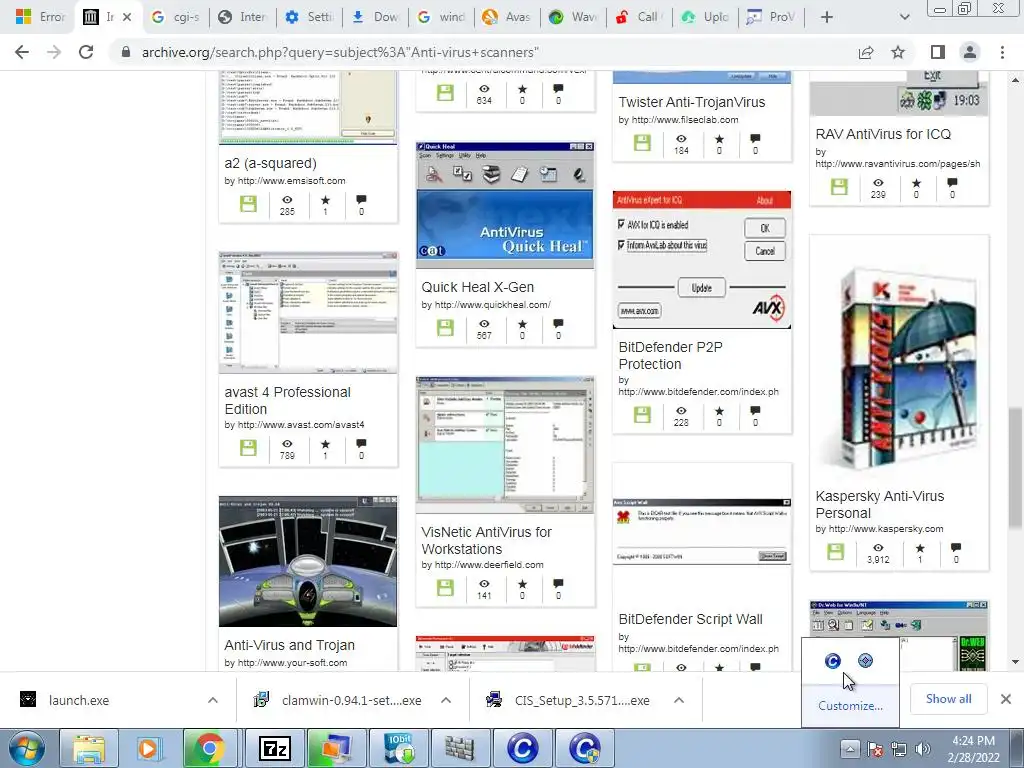The image size is (1024, 768).
Task: Switch to the cgi-s Google tab
Action: click(175, 17)
